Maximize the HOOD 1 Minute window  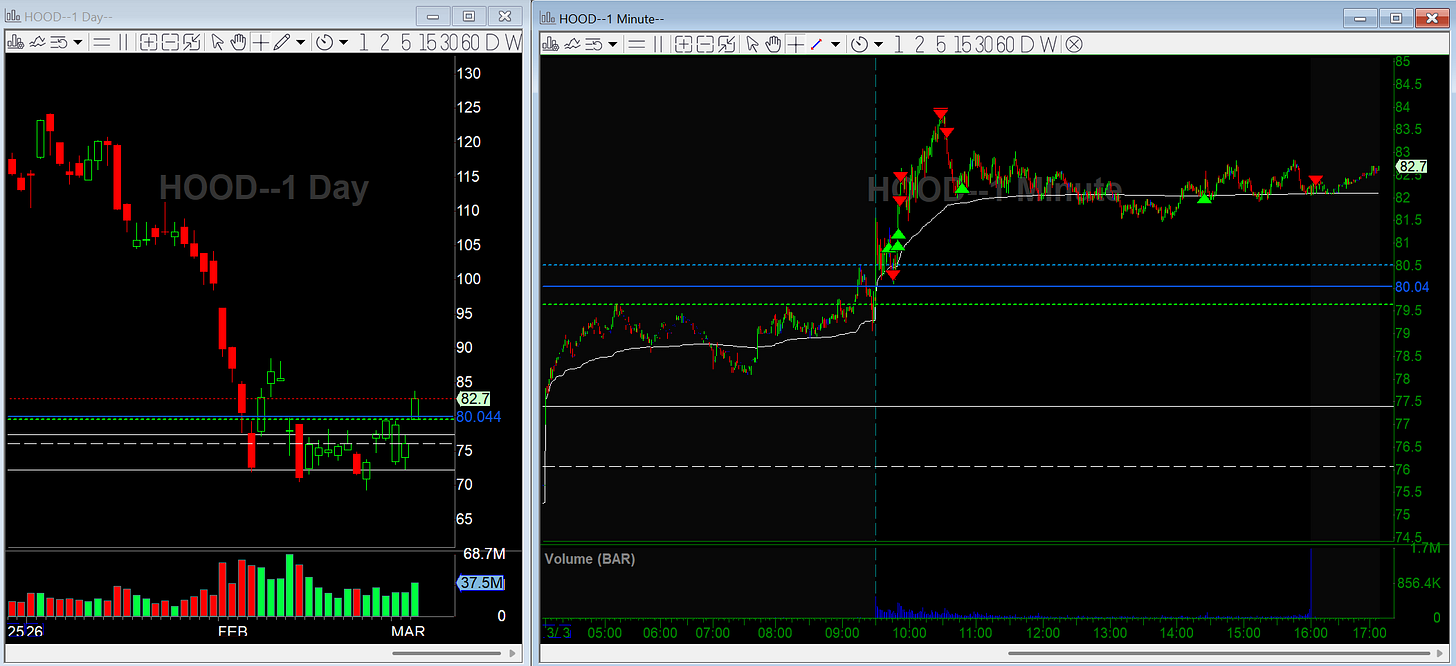click(x=1397, y=18)
